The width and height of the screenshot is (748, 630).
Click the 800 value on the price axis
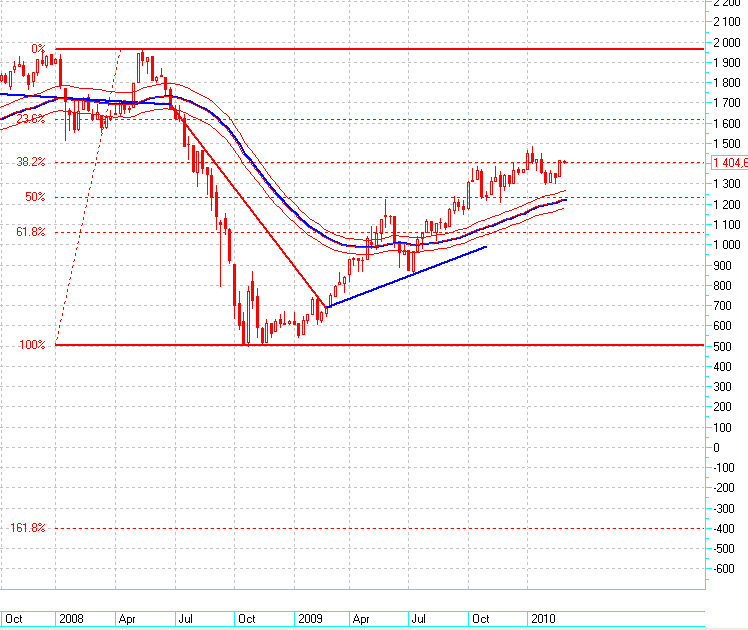point(722,286)
